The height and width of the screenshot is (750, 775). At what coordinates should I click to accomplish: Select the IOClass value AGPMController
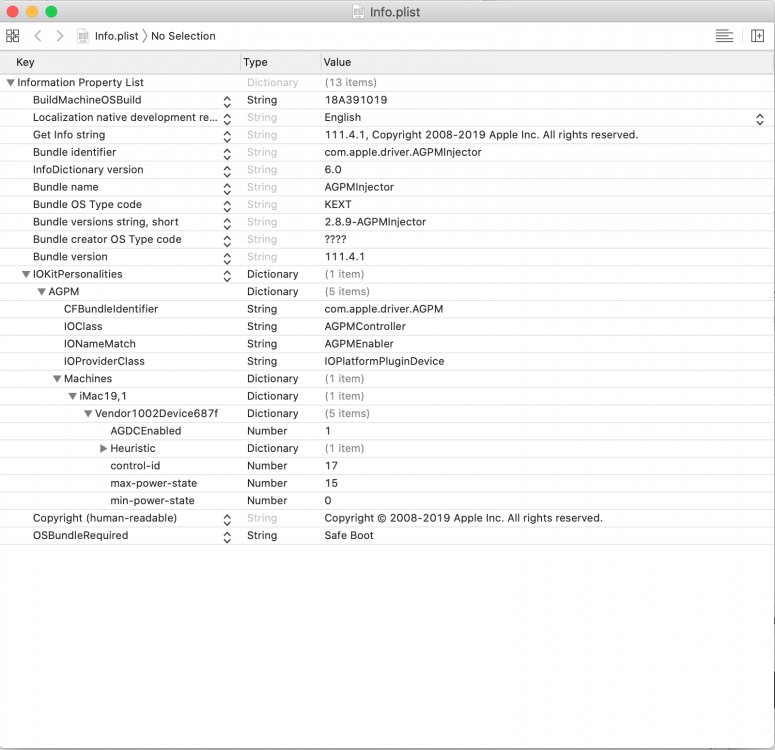[365, 326]
